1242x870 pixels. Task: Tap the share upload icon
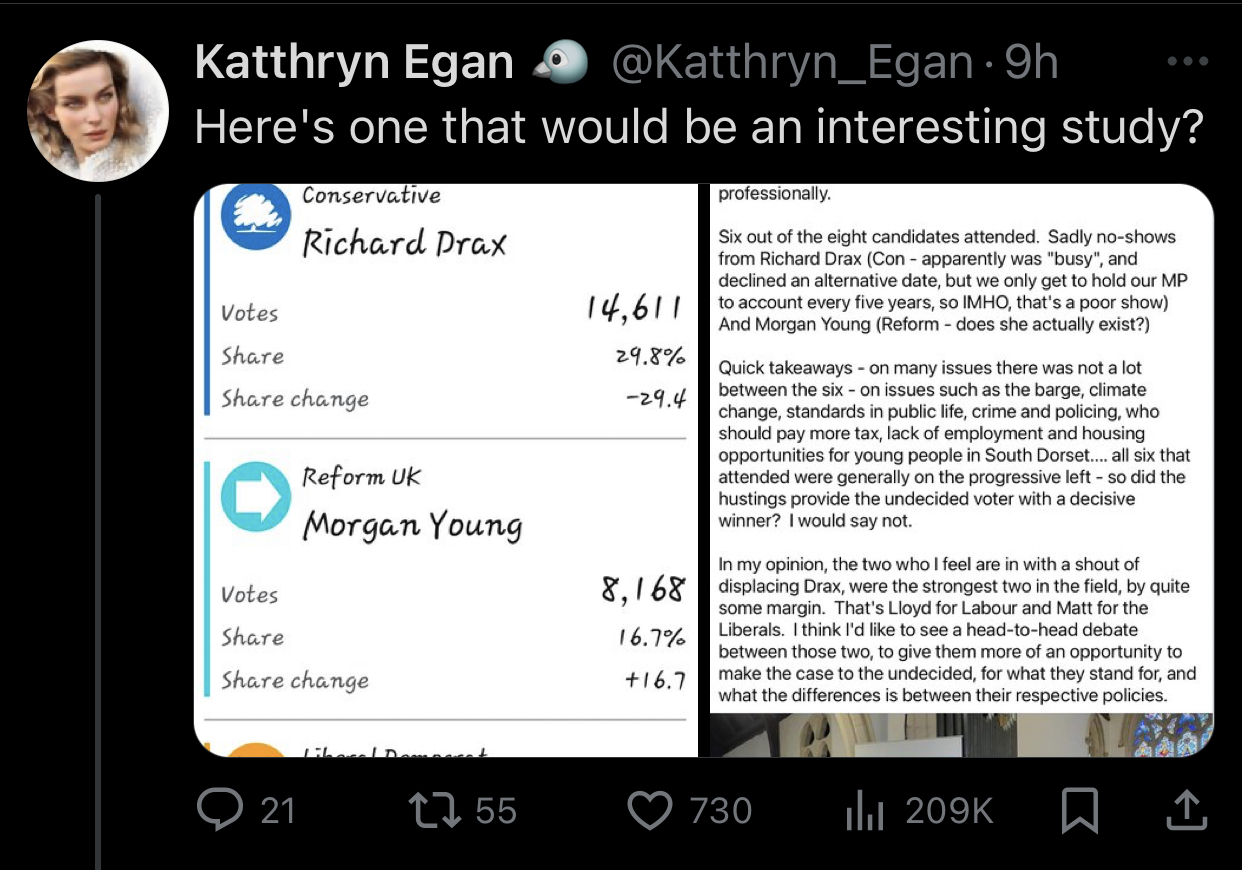point(1183,809)
